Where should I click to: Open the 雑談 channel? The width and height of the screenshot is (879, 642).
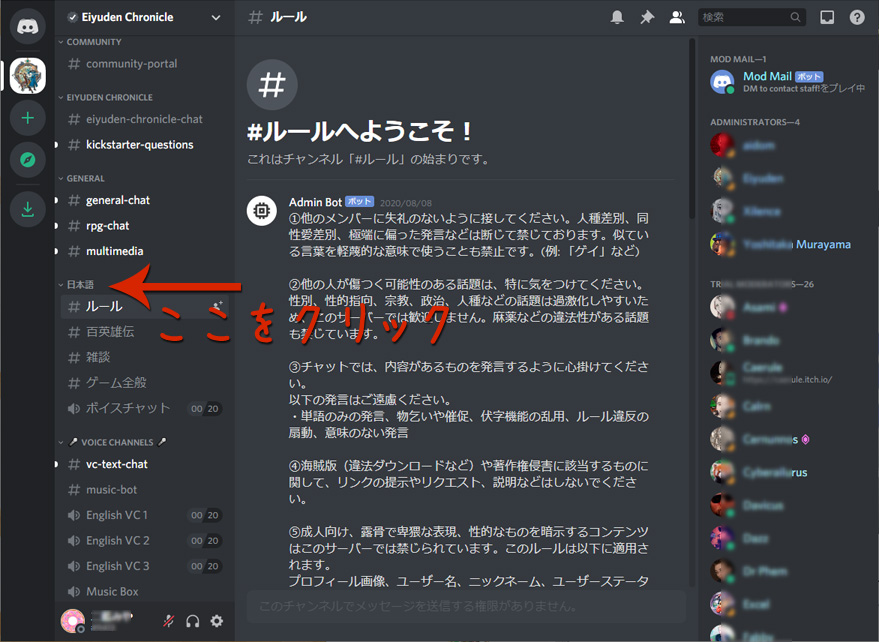click(x=145, y=357)
